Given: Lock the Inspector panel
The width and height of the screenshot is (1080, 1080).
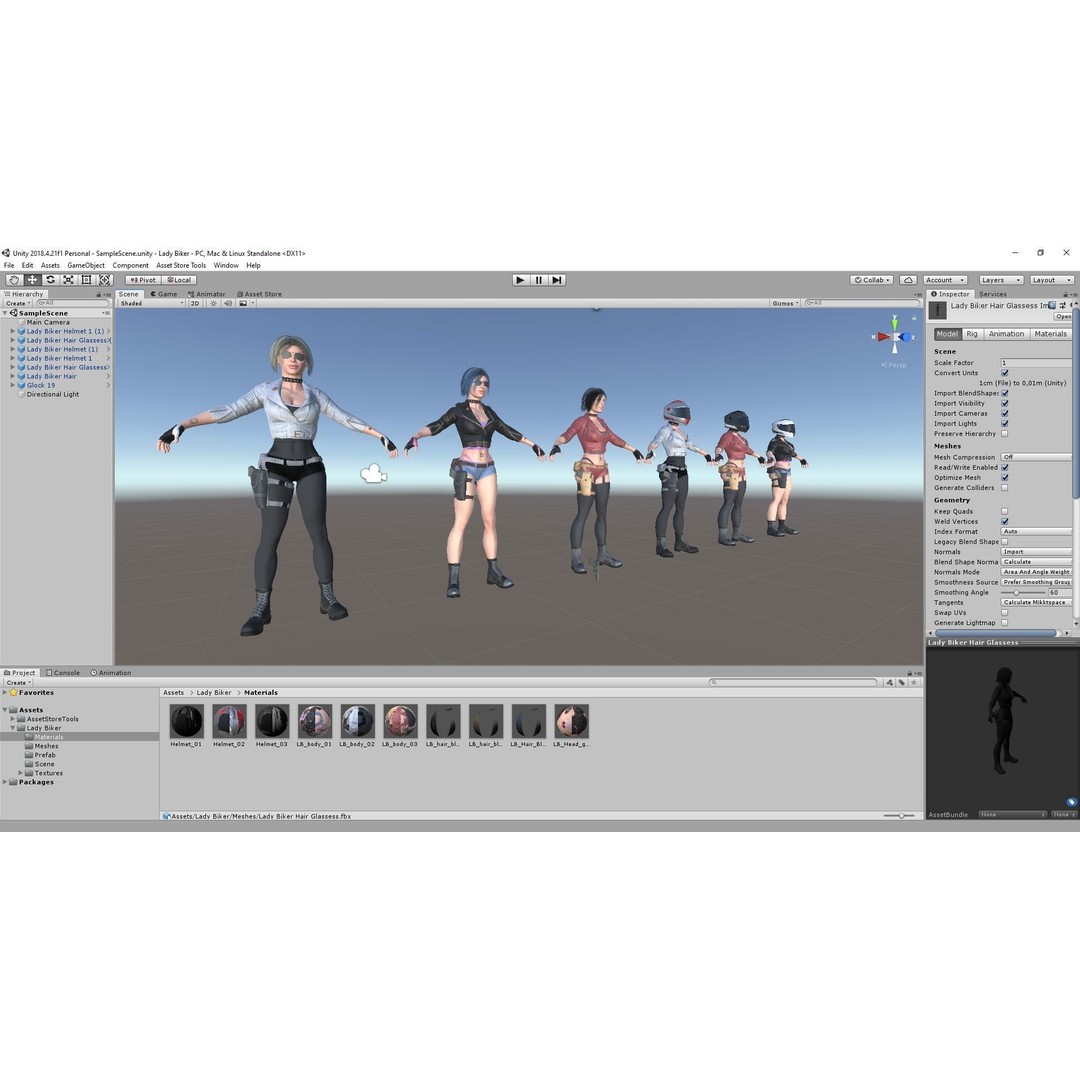Looking at the screenshot, I should (1066, 294).
